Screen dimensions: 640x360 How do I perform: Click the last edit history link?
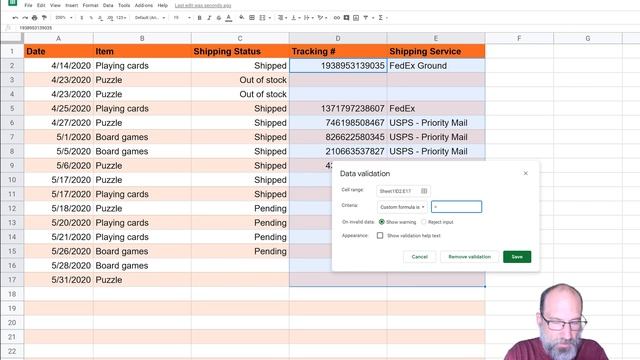pyautogui.click(x=203, y=5)
